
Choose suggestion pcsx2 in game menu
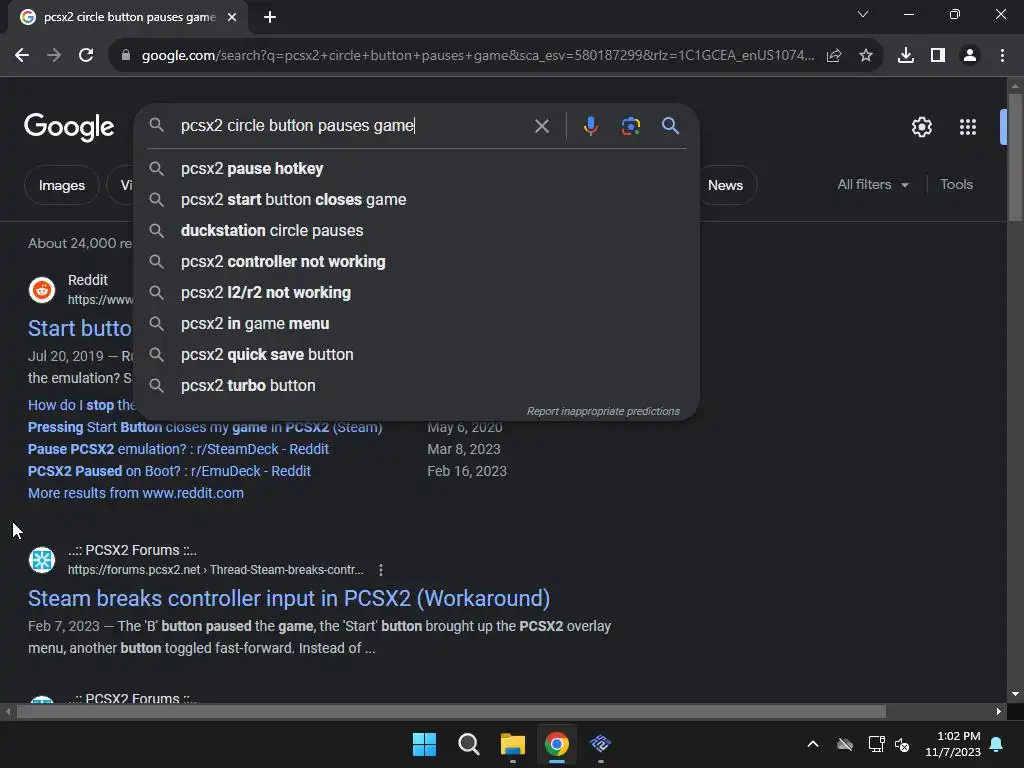pyautogui.click(x=417, y=323)
